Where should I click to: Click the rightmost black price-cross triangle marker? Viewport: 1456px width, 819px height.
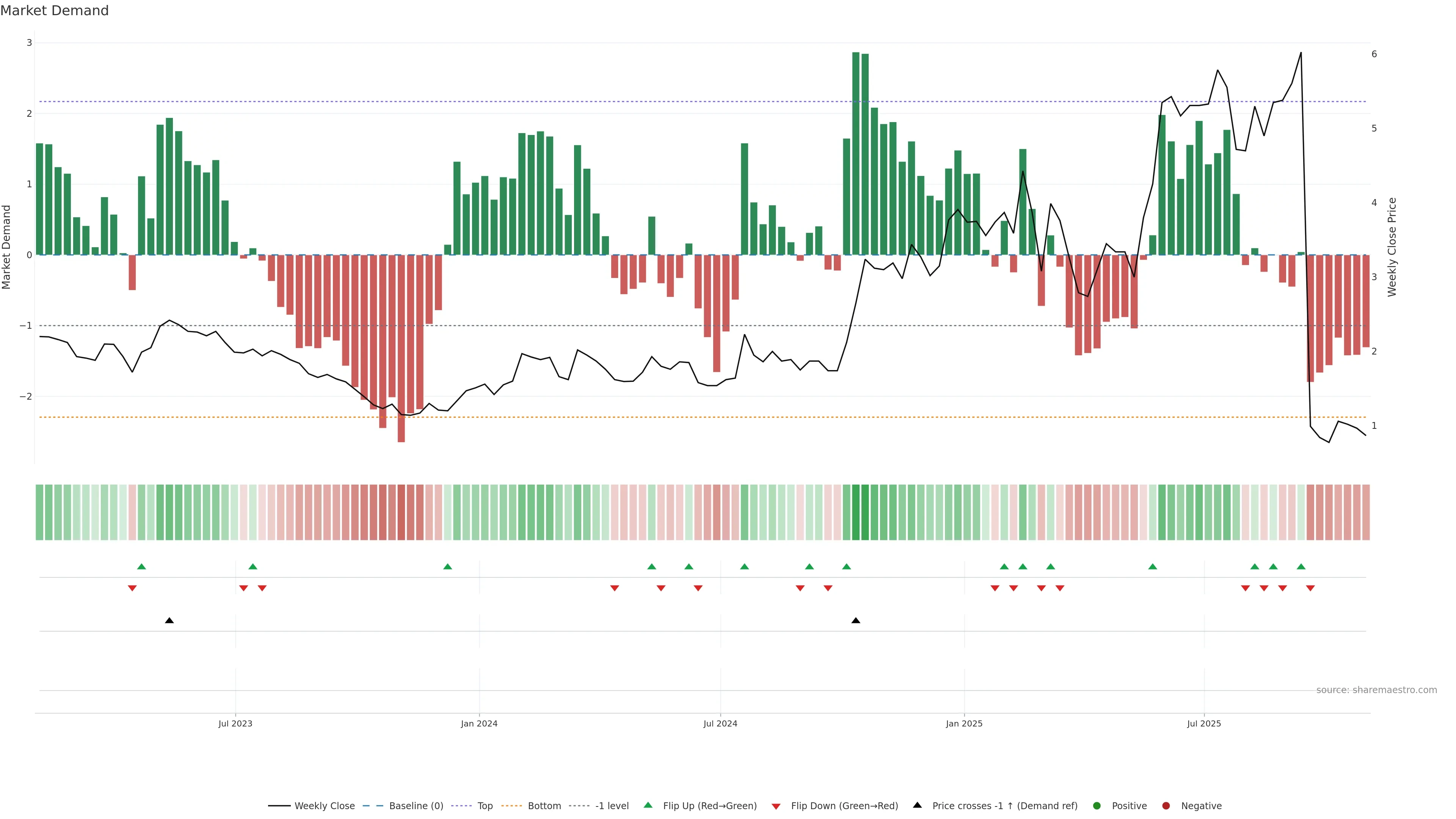856,621
